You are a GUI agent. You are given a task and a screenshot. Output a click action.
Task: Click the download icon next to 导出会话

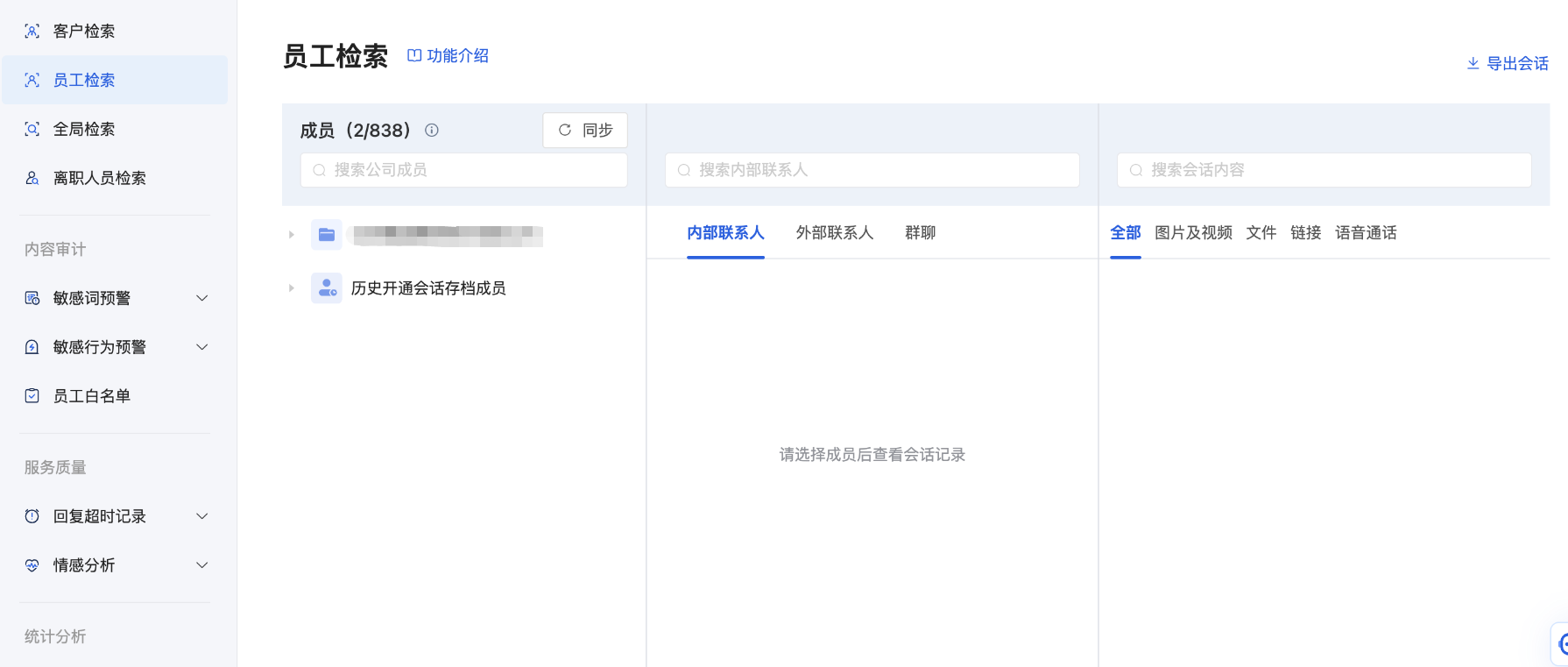click(x=1473, y=63)
